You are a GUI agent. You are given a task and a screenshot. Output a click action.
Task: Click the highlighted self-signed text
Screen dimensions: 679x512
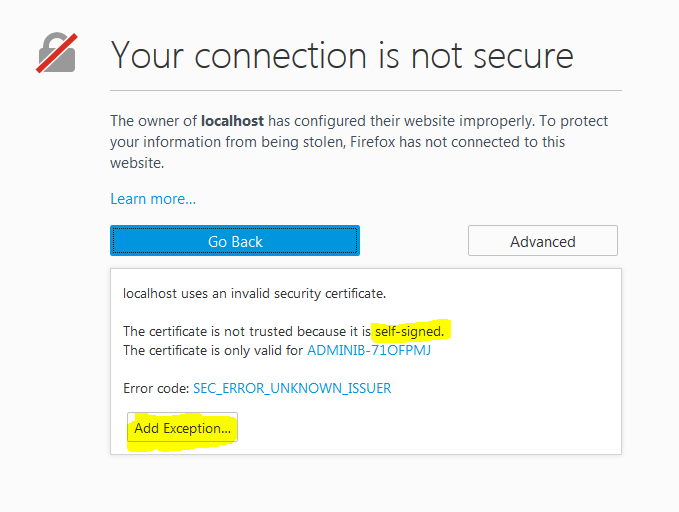409,331
